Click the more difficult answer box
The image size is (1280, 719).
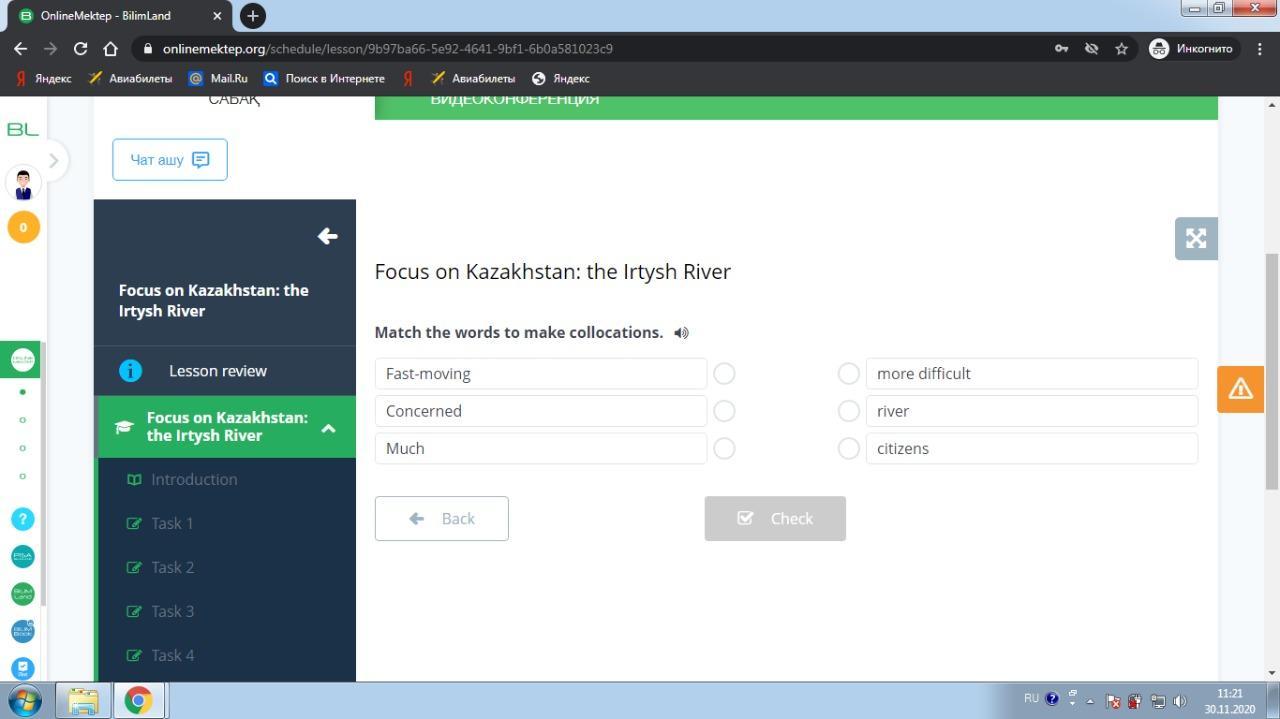pyautogui.click(x=1032, y=373)
